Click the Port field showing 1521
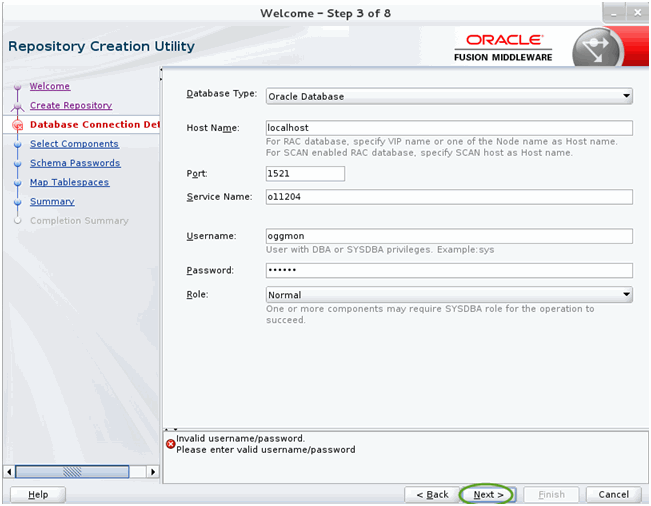651x506 pixels. click(305, 174)
